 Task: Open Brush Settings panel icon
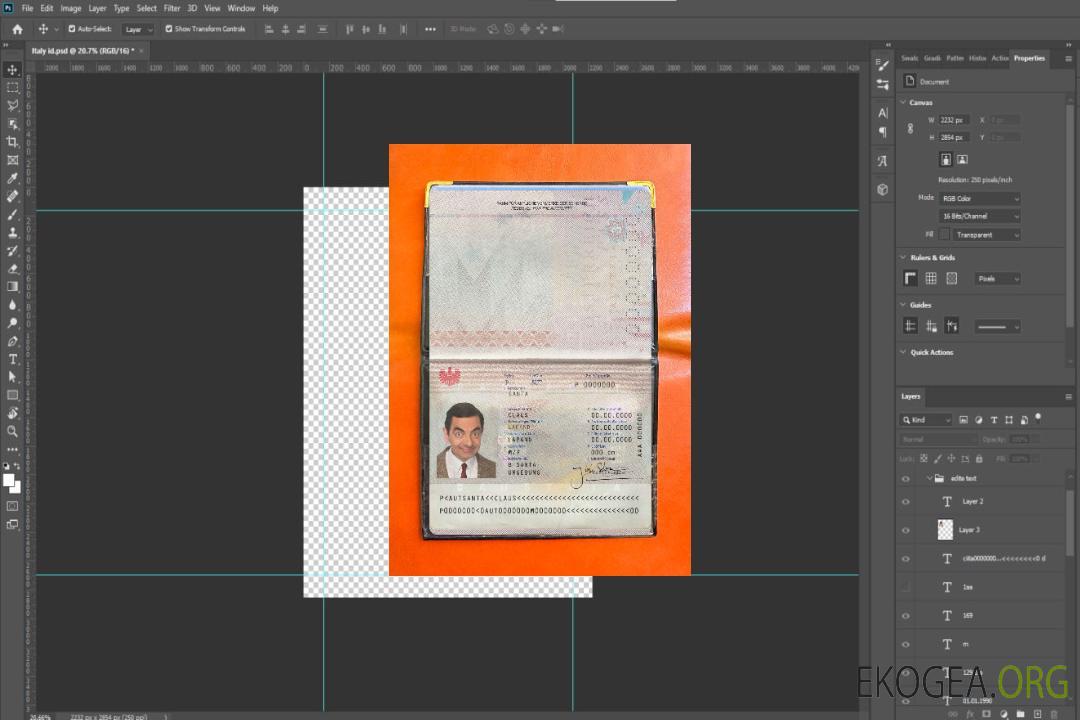tap(883, 65)
